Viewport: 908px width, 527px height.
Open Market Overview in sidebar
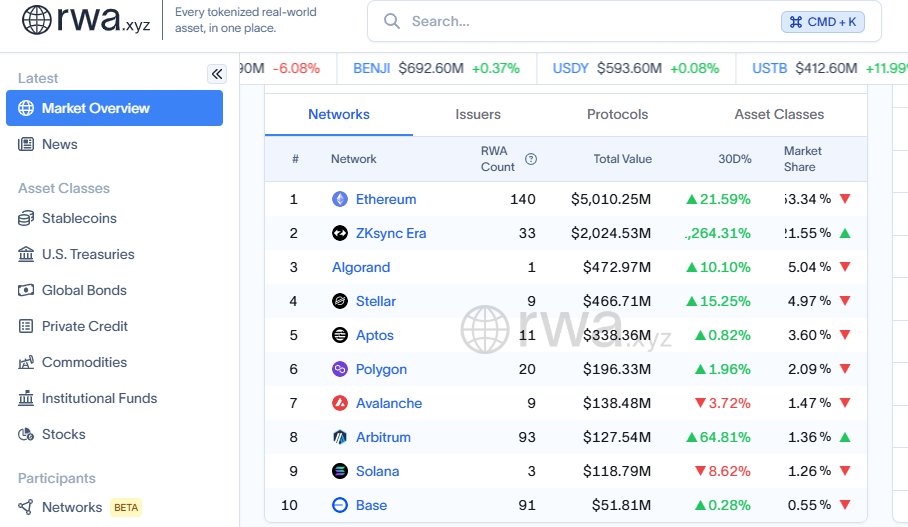pyautogui.click(x=115, y=108)
